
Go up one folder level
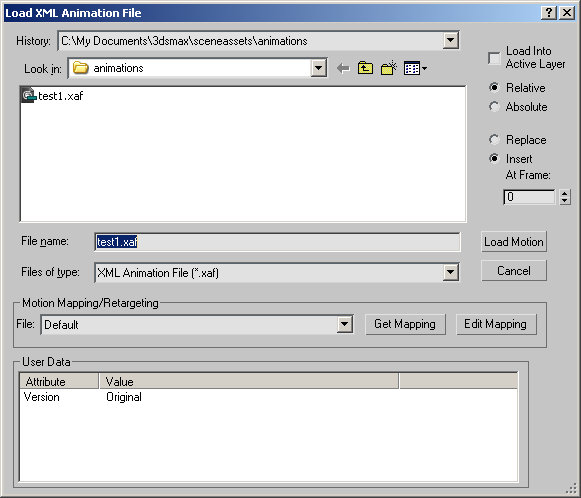tap(365, 69)
